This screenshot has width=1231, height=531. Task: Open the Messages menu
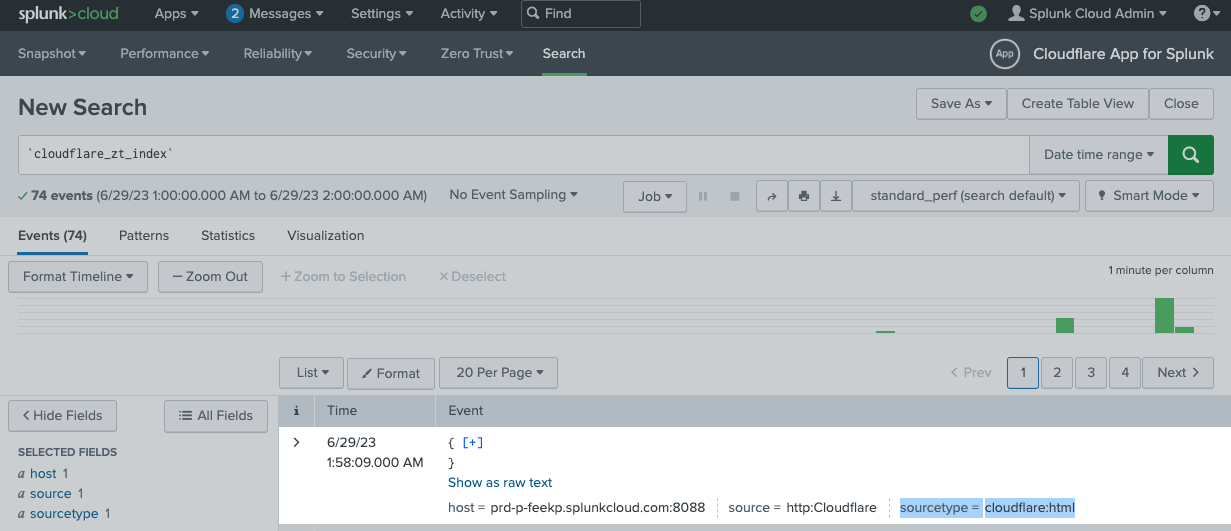(x=275, y=14)
